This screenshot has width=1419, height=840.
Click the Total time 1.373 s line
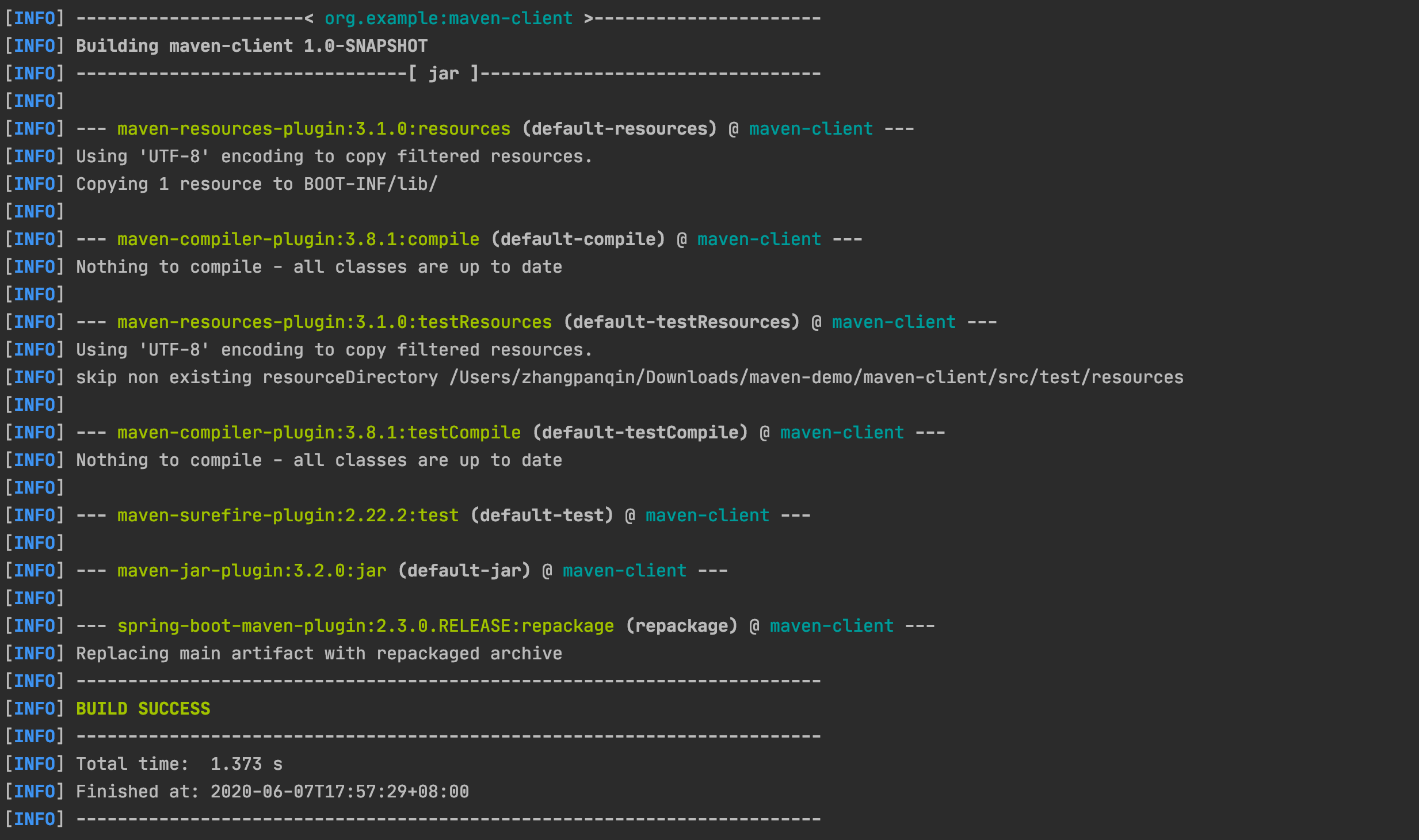pyautogui.click(x=179, y=764)
